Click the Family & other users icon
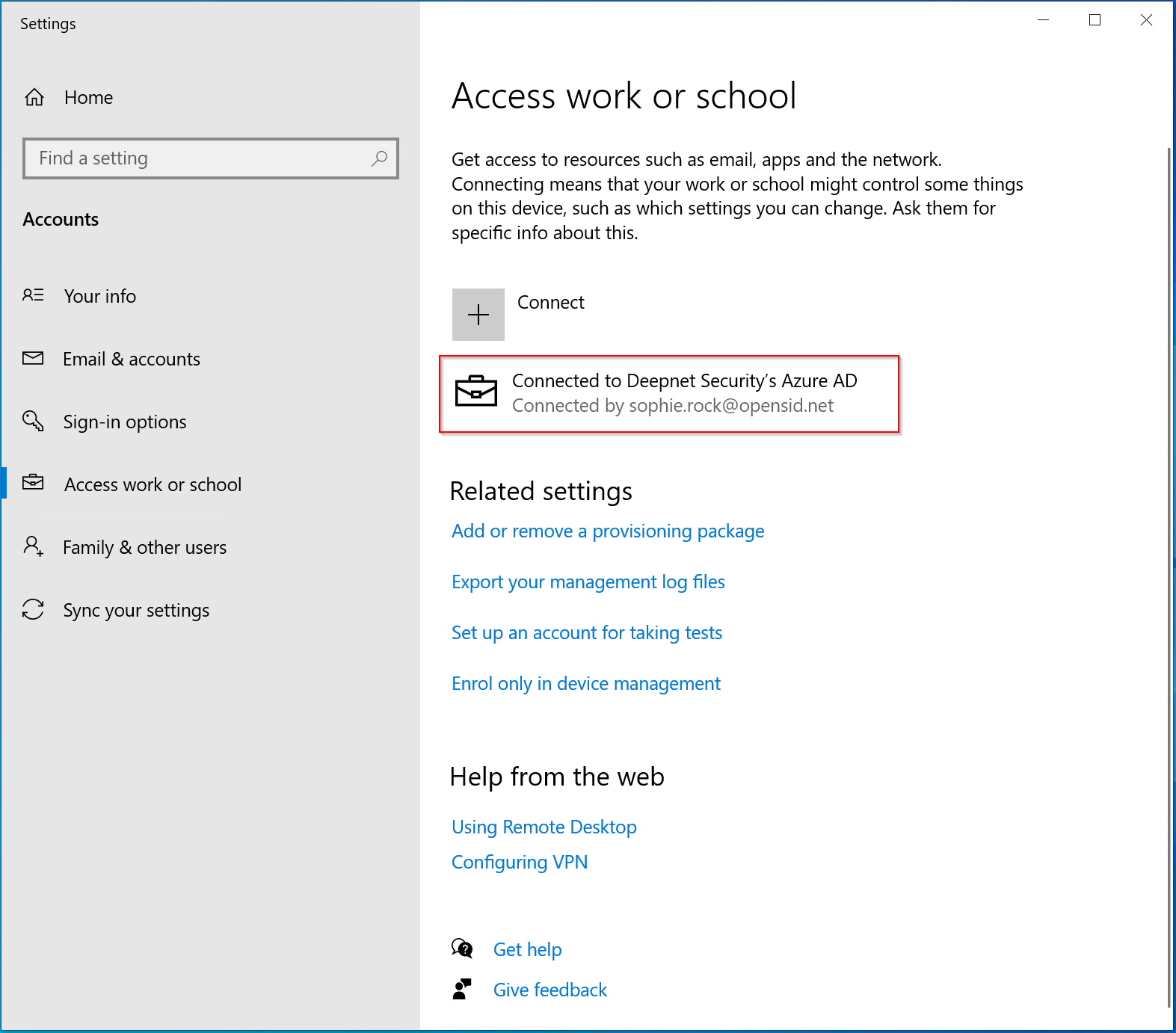Screen dimensions: 1176x1033 33,546
